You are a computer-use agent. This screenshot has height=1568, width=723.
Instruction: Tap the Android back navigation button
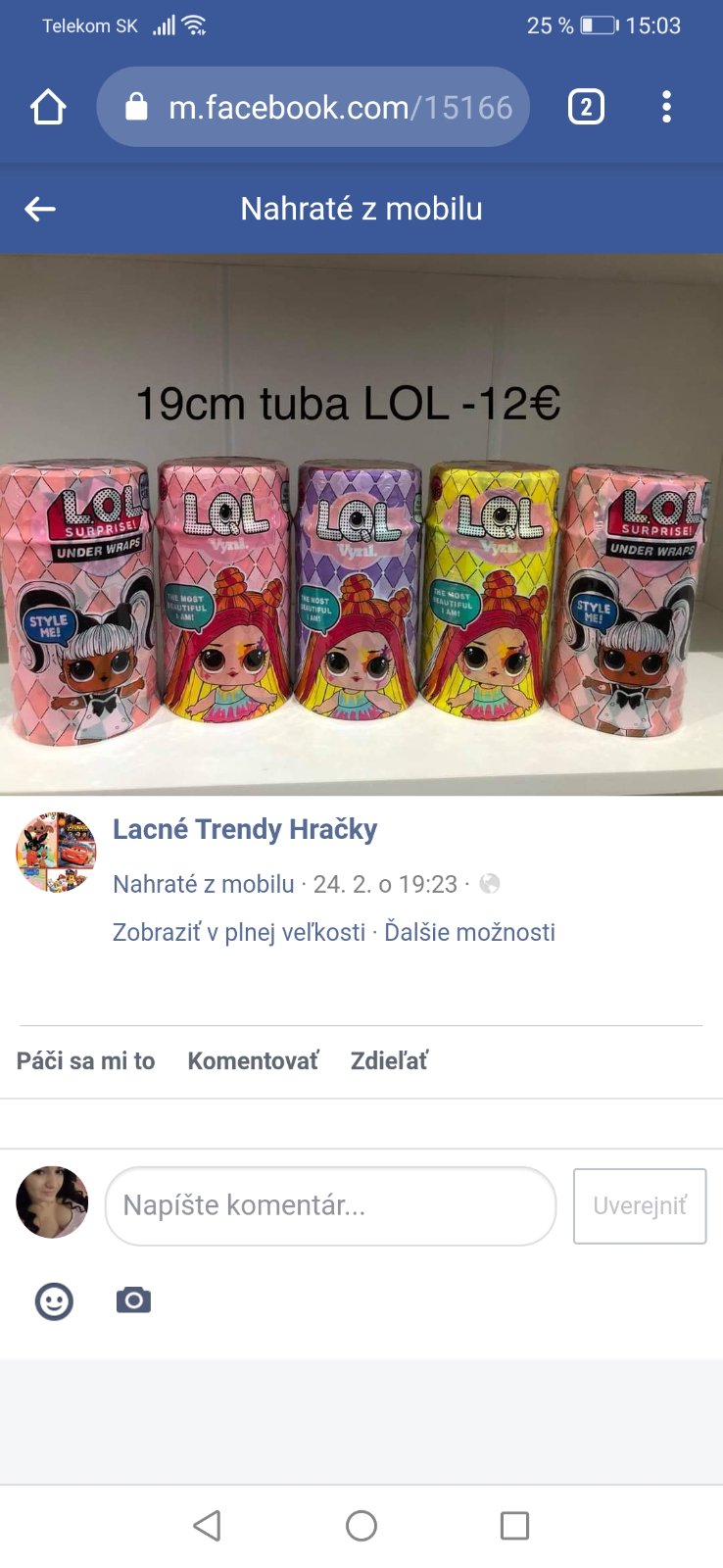tap(208, 1526)
